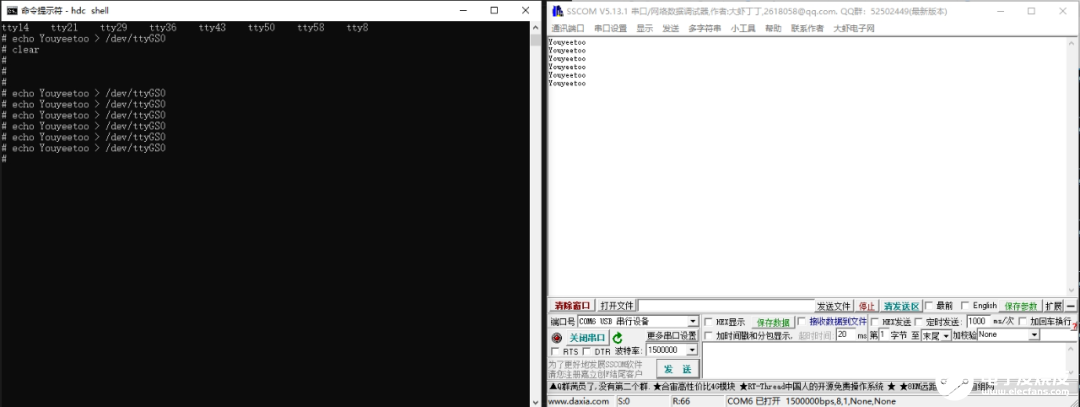Open the 大虾电子网 menu
The image size is (1080, 407).
tap(854, 28)
